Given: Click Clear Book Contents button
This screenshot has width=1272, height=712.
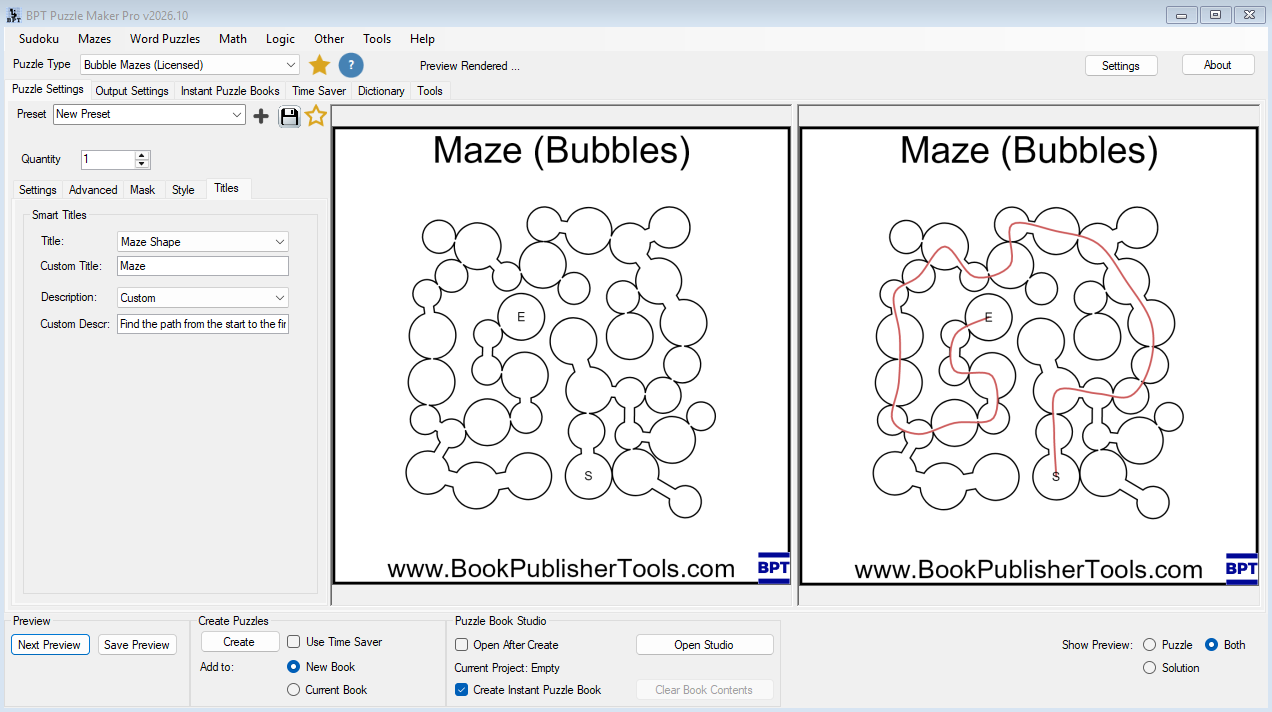Looking at the screenshot, I should [x=704, y=690].
